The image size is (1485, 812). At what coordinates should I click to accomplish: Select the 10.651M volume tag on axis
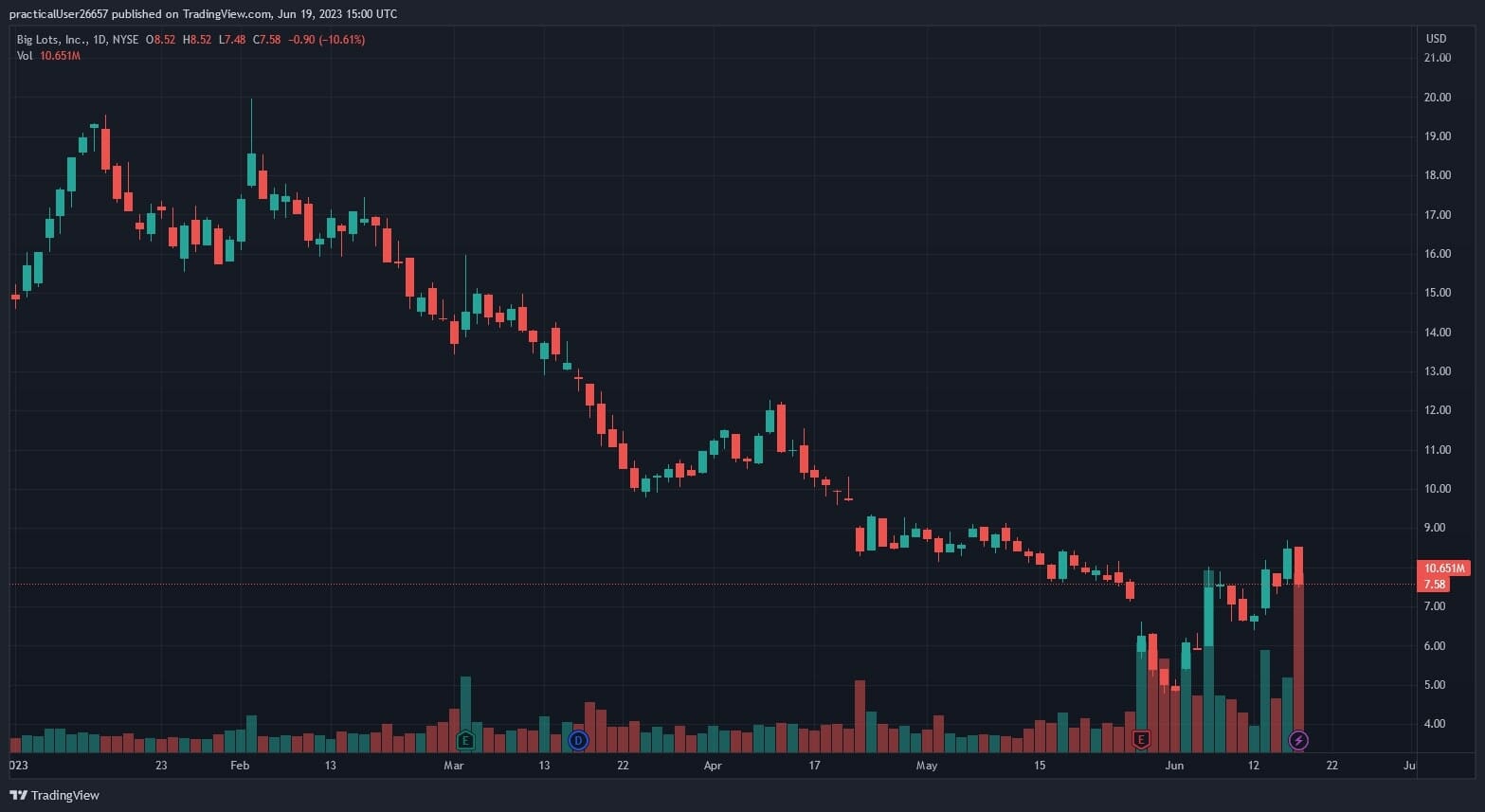coord(1444,568)
